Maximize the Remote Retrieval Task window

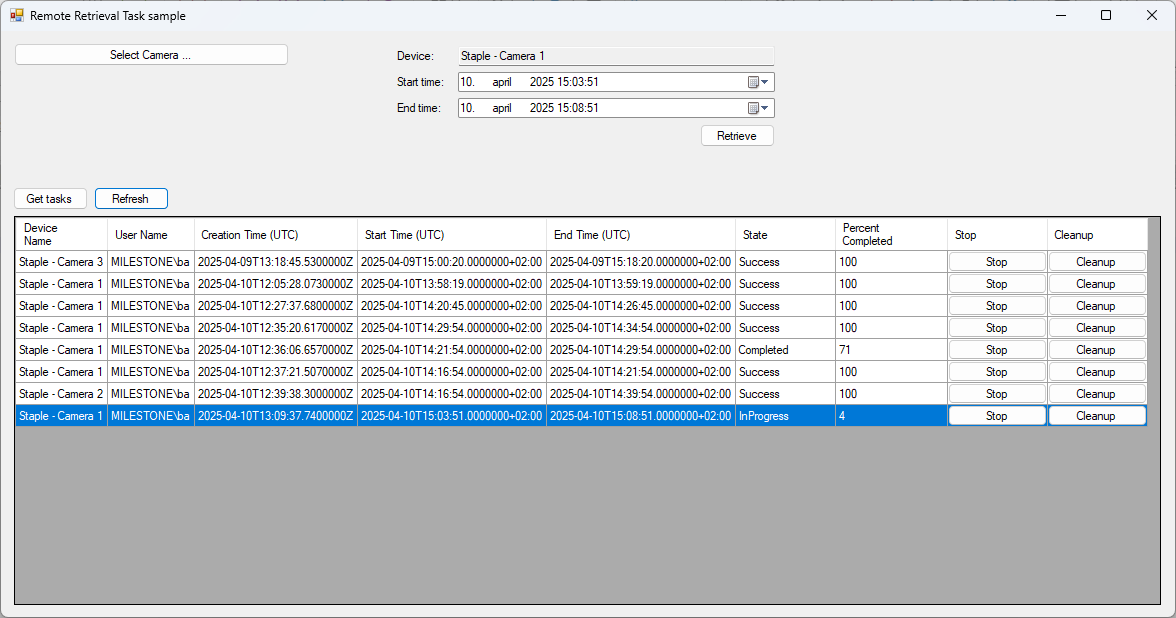point(1106,15)
